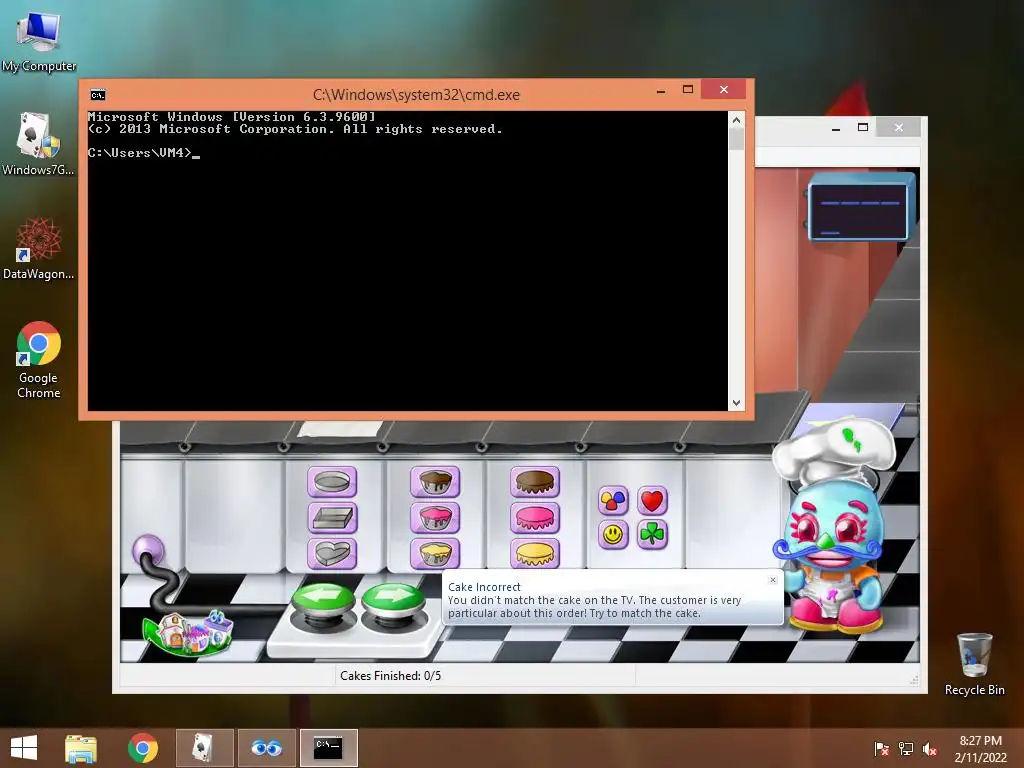The image size is (1024, 768).
Task: Choose the chocolate cake batter
Action: pyautogui.click(x=435, y=482)
